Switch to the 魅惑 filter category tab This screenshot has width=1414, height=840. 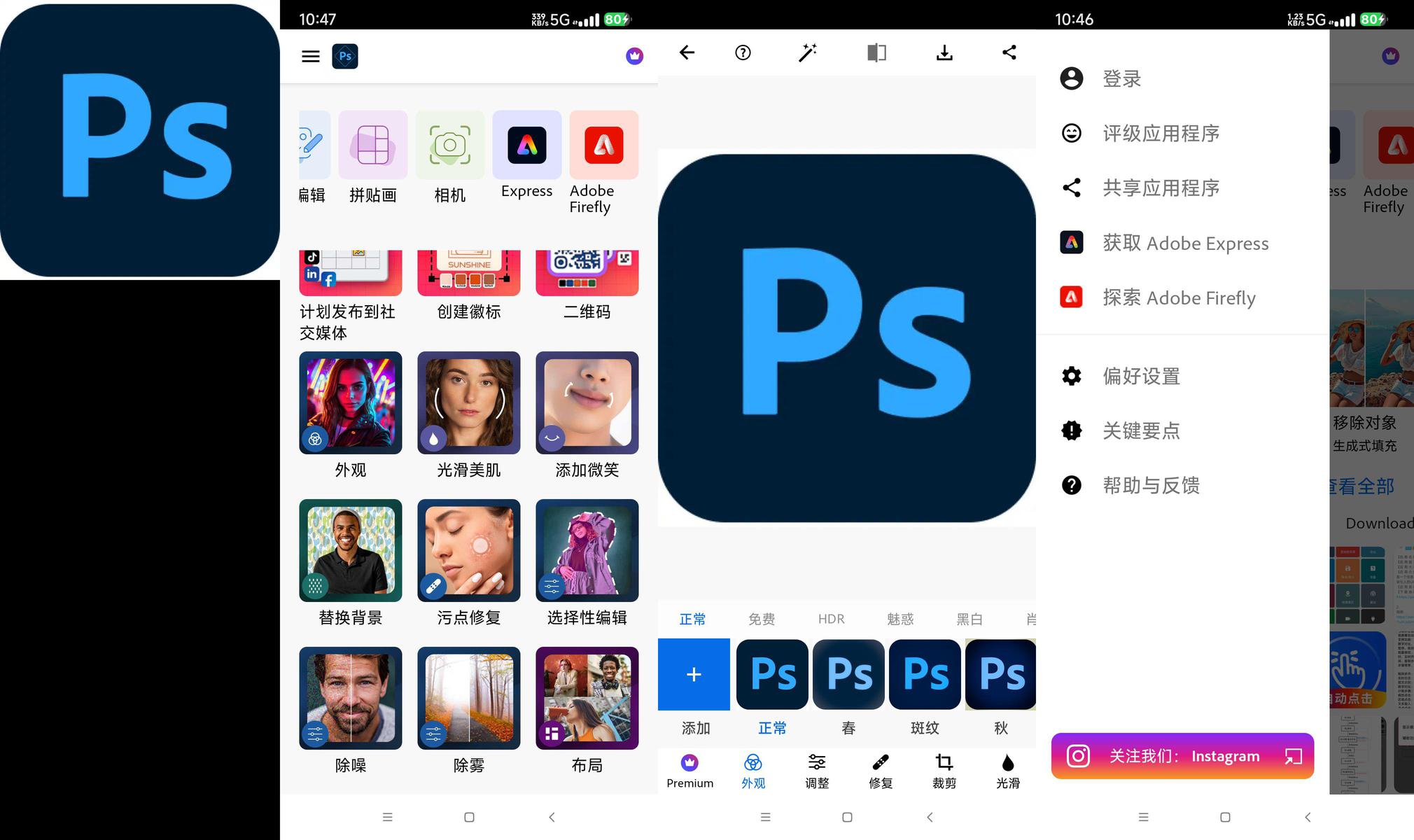pyautogui.click(x=900, y=619)
